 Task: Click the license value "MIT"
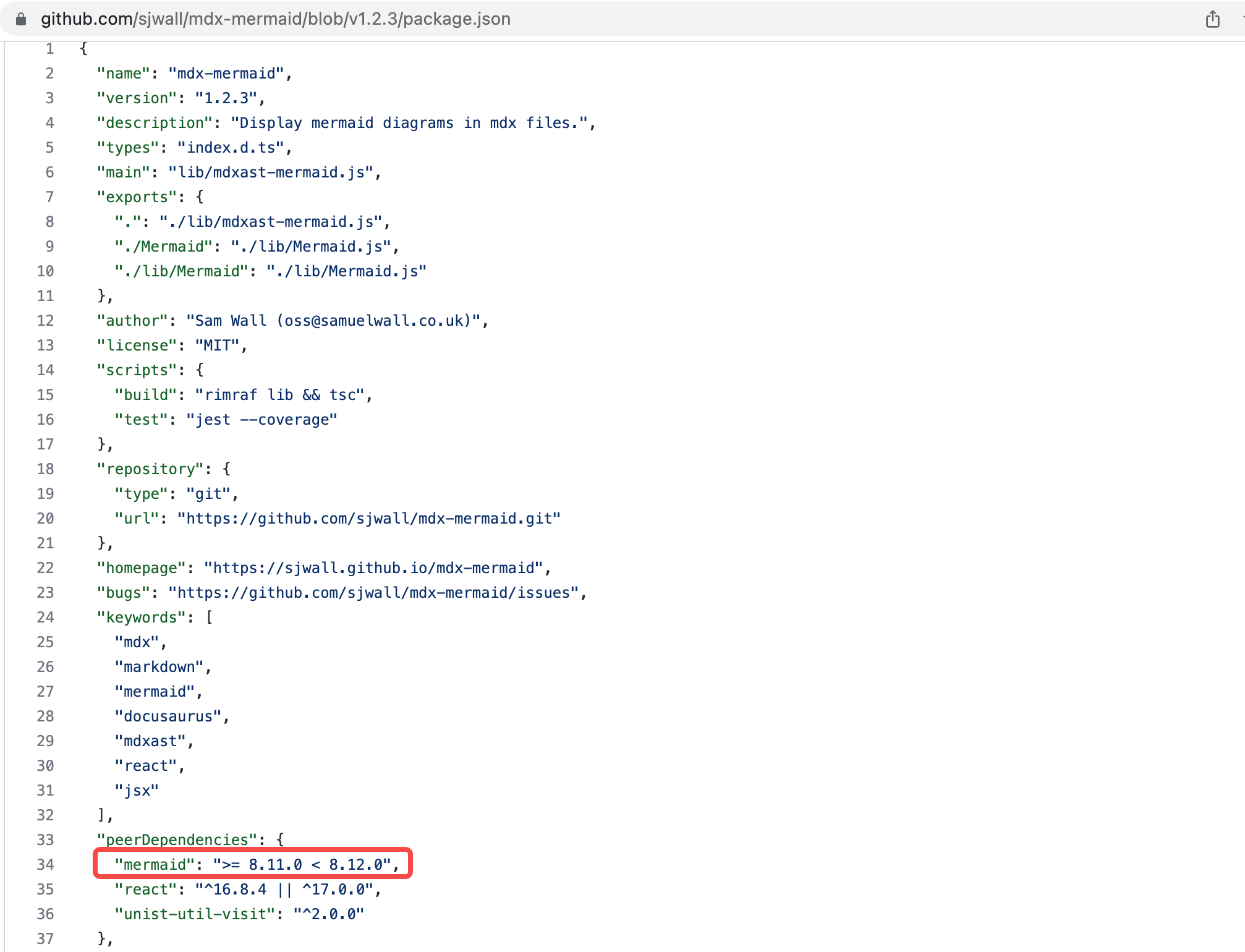(218, 345)
